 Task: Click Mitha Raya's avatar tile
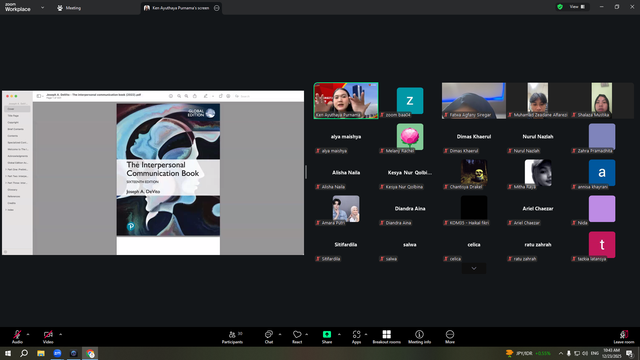538,173
